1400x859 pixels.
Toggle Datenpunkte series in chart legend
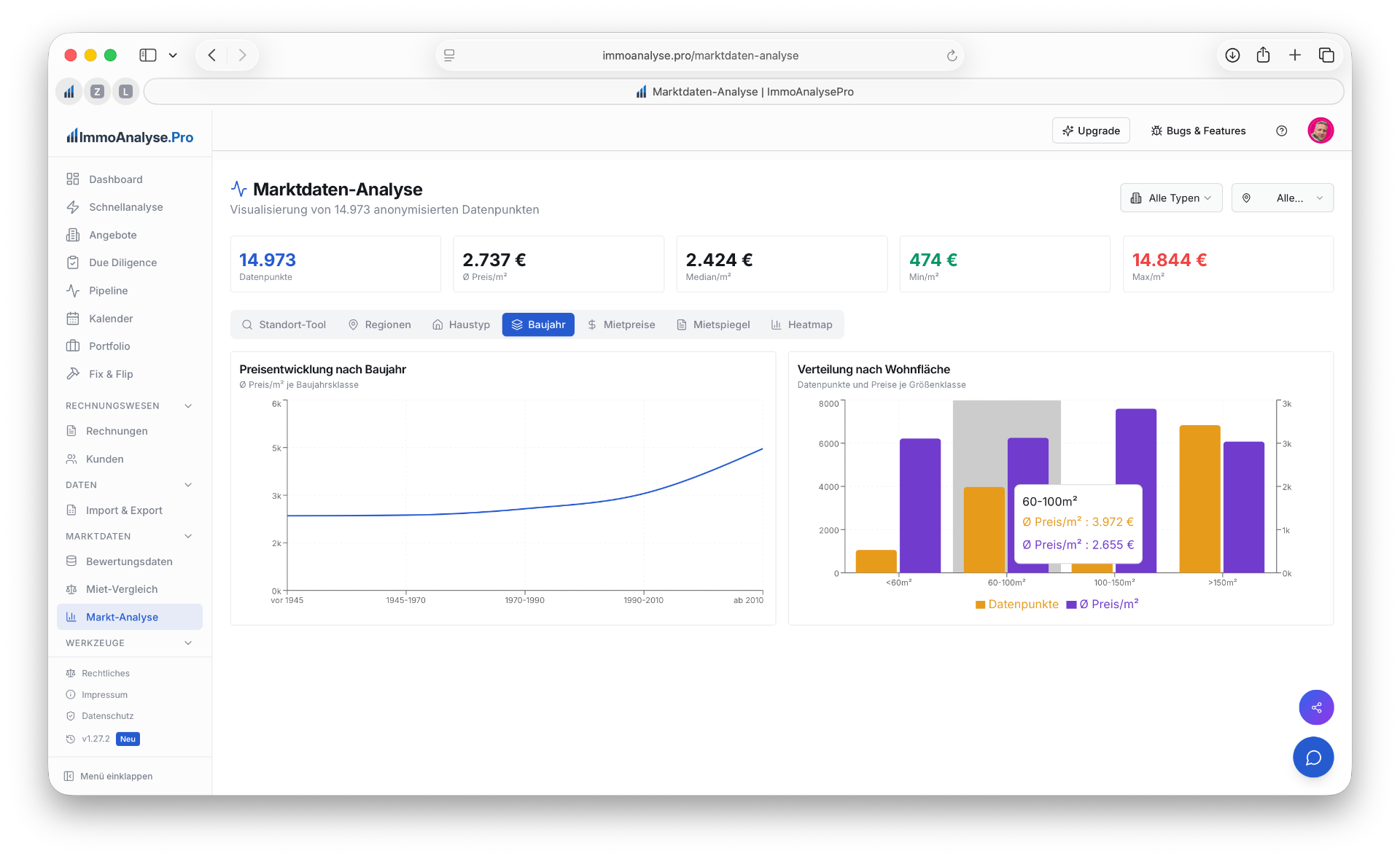point(1016,604)
